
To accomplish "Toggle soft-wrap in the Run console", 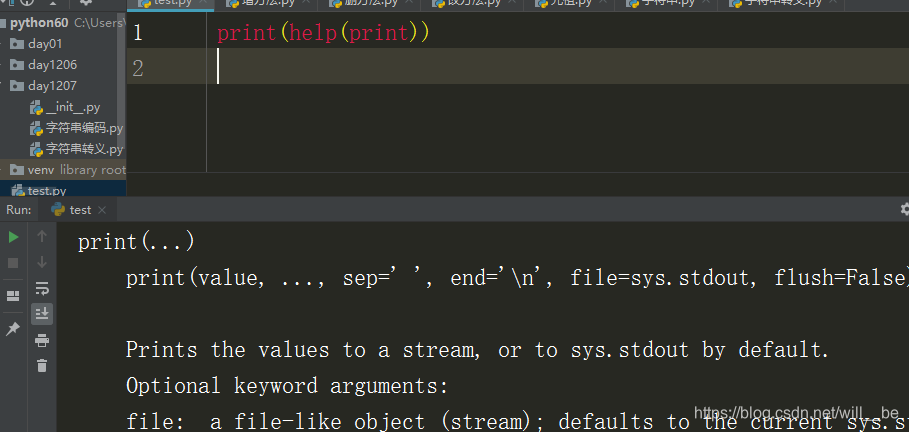I will point(42,288).
